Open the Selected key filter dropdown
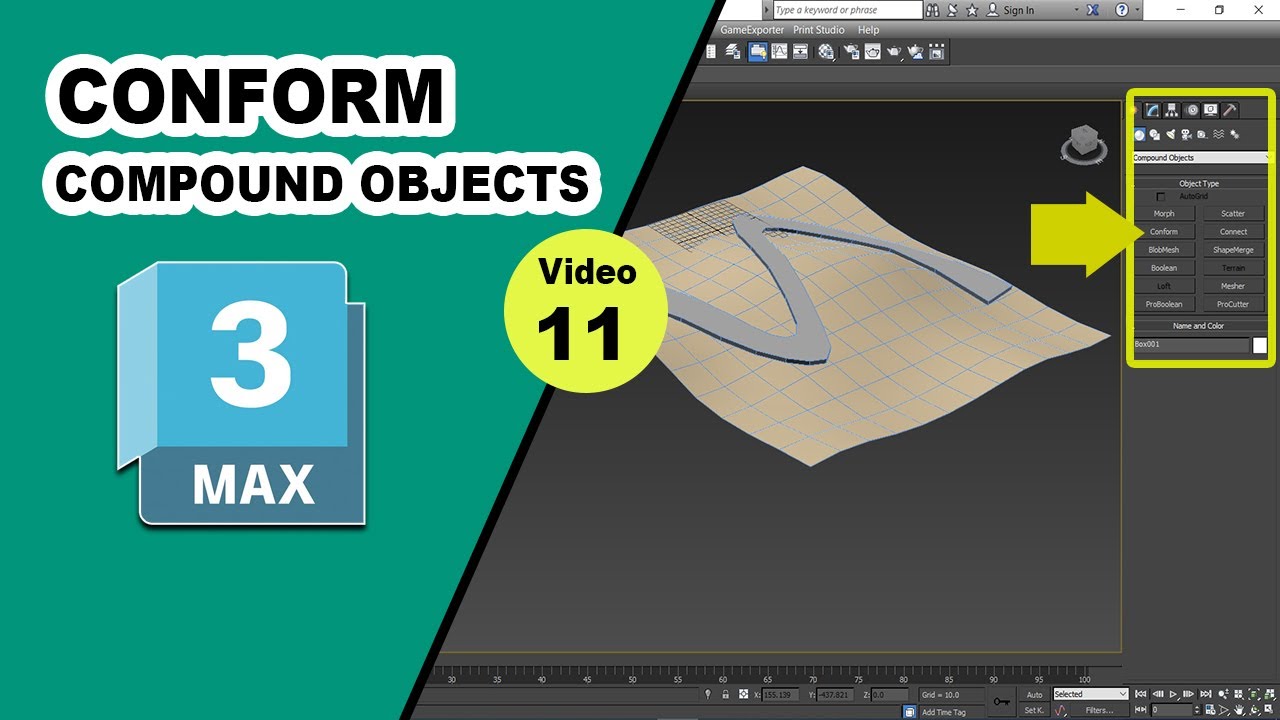Image resolution: width=1280 pixels, height=720 pixels. pyautogui.click(x=1090, y=694)
